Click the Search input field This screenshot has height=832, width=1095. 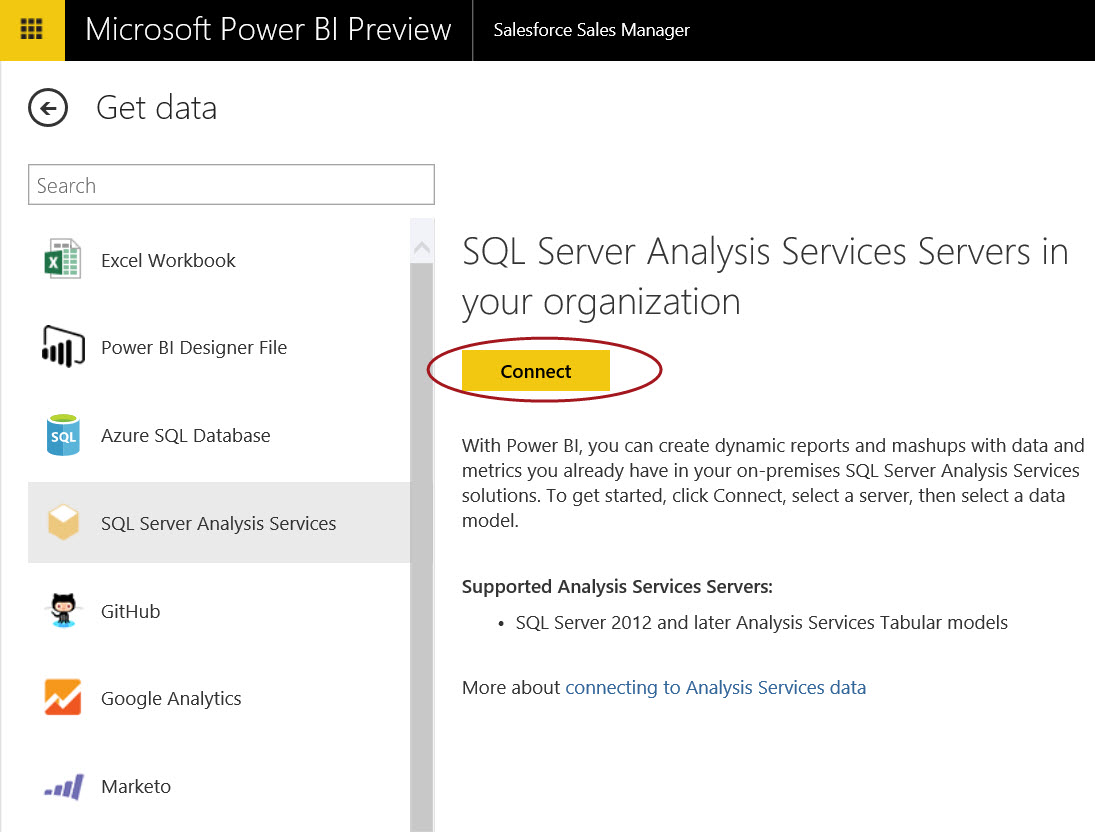(x=231, y=185)
